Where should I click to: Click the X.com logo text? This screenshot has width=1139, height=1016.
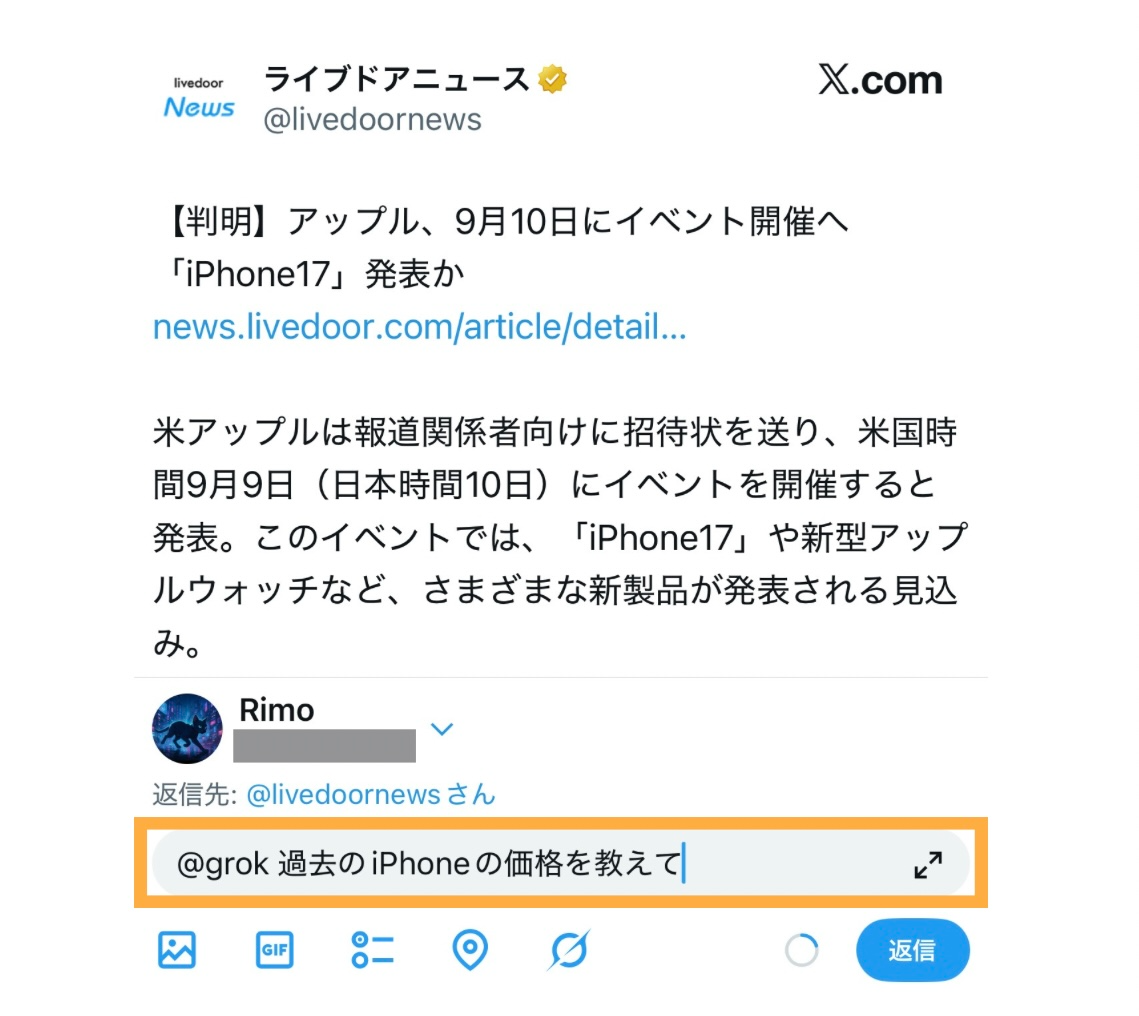(880, 79)
